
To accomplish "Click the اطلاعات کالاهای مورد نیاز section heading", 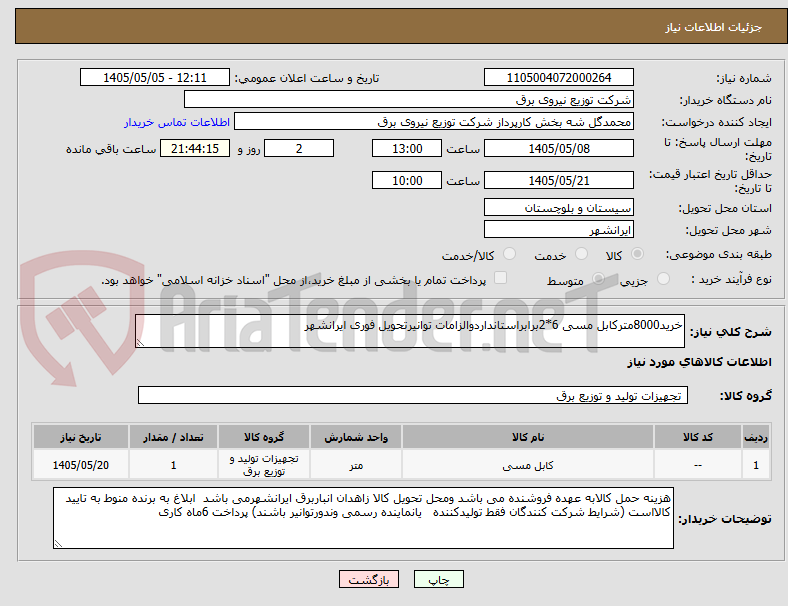I will pyautogui.click(x=699, y=362).
